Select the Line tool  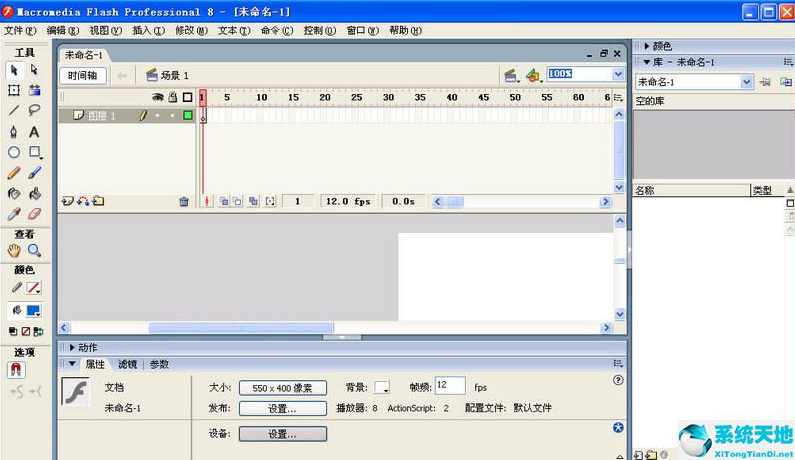pos(14,111)
